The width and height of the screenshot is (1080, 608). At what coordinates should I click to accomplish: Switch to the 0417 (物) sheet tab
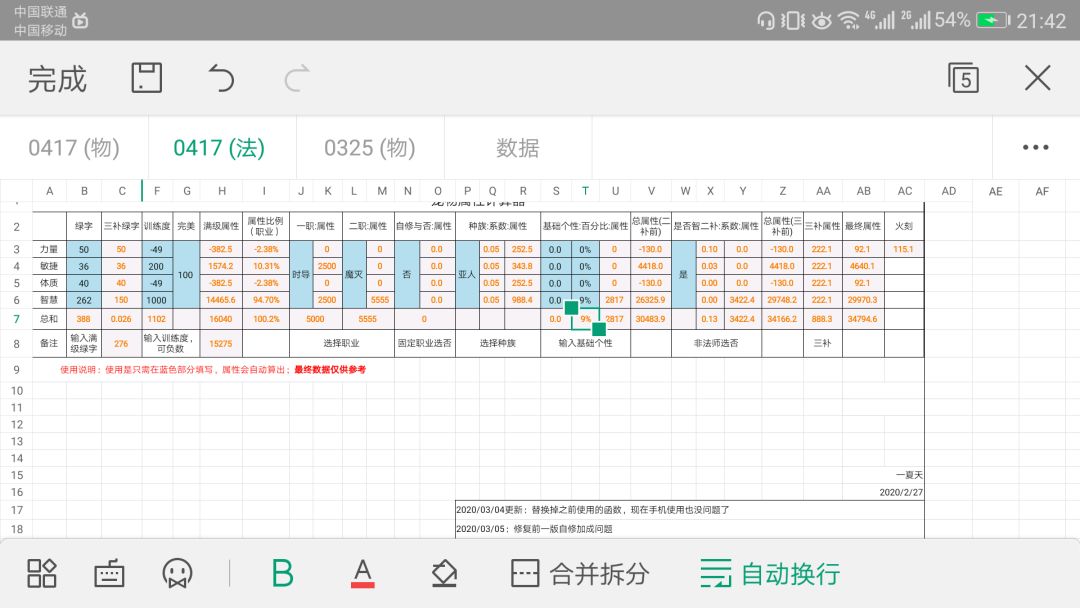[x=74, y=147]
